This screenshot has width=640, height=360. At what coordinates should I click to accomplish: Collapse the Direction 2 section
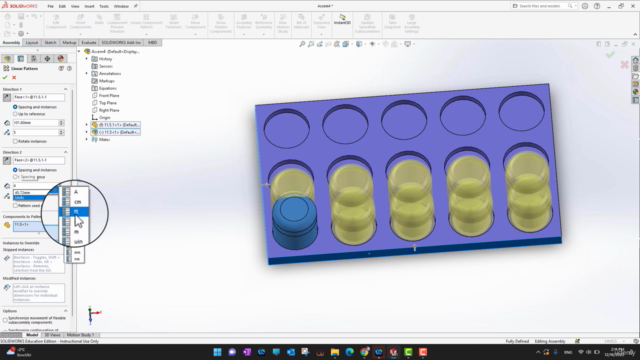65,152
